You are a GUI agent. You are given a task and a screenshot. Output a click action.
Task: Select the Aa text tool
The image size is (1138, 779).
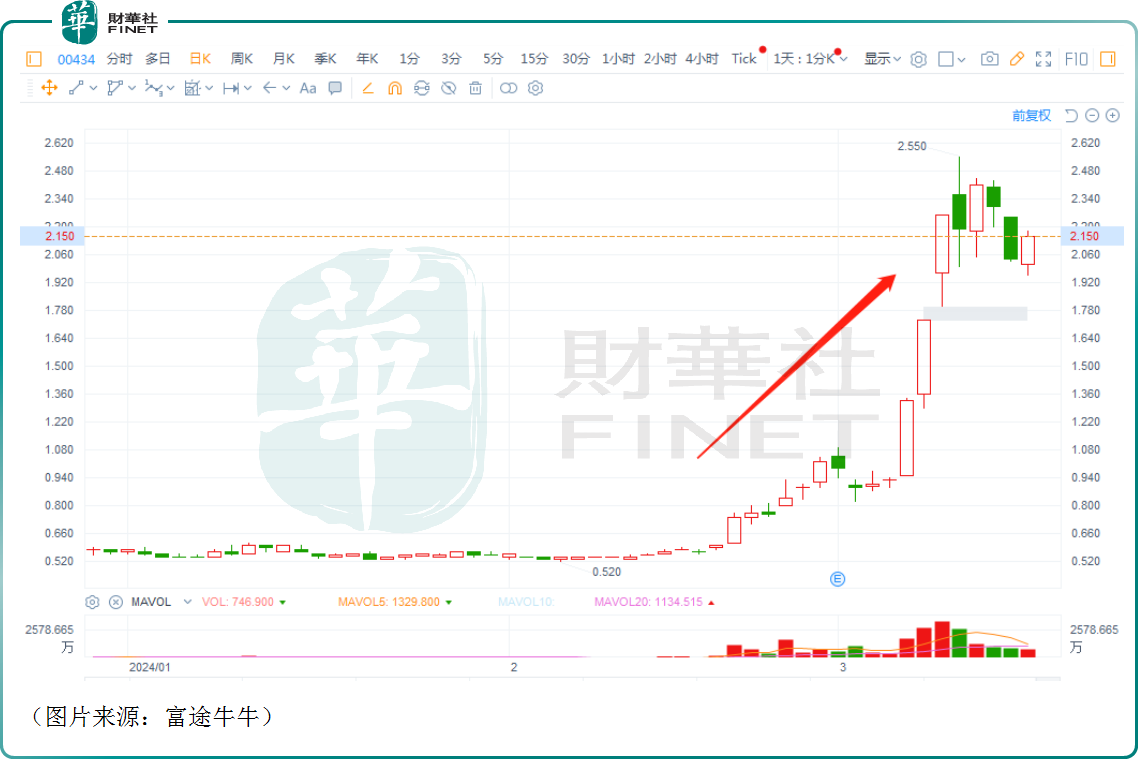point(308,88)
